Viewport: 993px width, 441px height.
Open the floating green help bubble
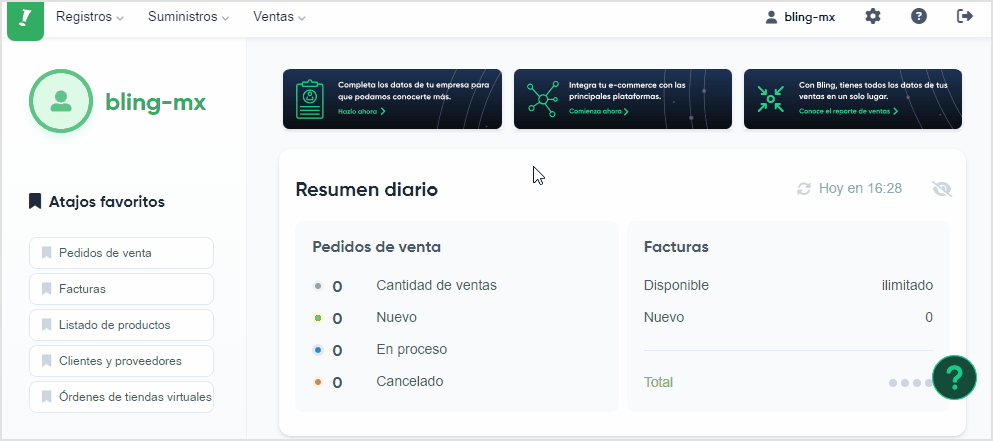(x=954, y=378)
